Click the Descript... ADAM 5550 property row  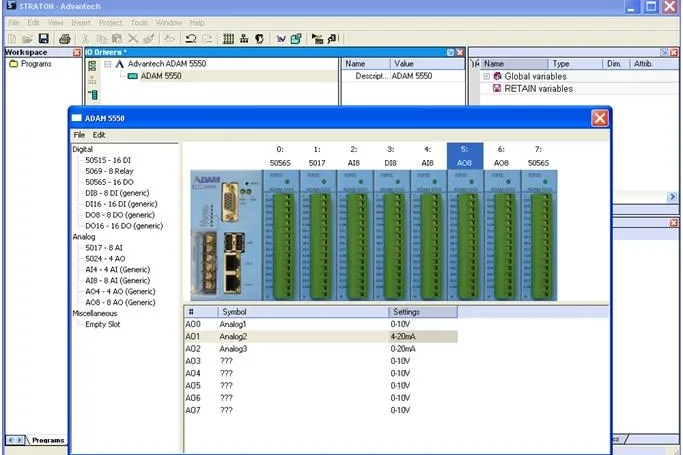pos(403,76)
